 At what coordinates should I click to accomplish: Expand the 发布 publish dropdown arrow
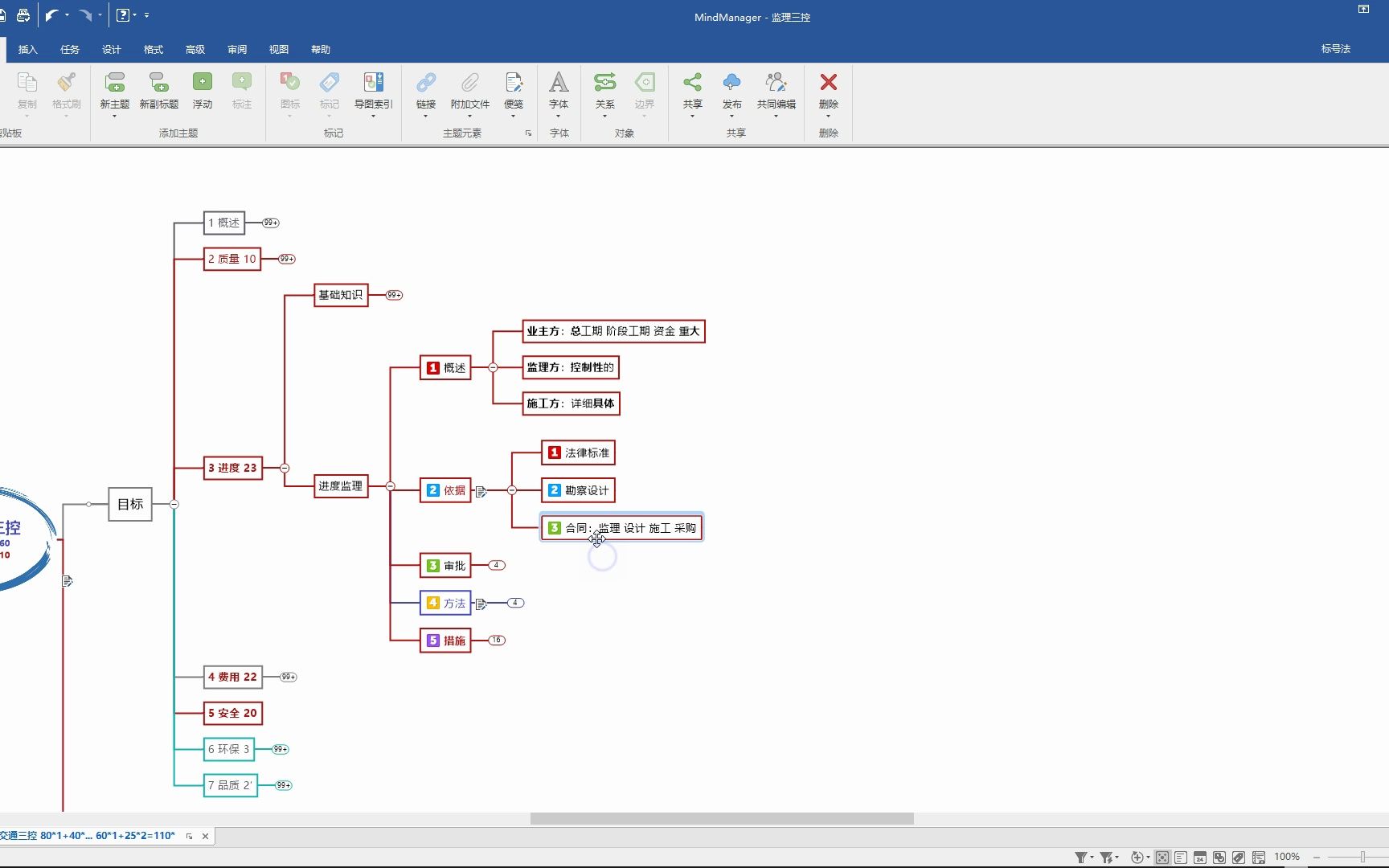pos(731,117)
